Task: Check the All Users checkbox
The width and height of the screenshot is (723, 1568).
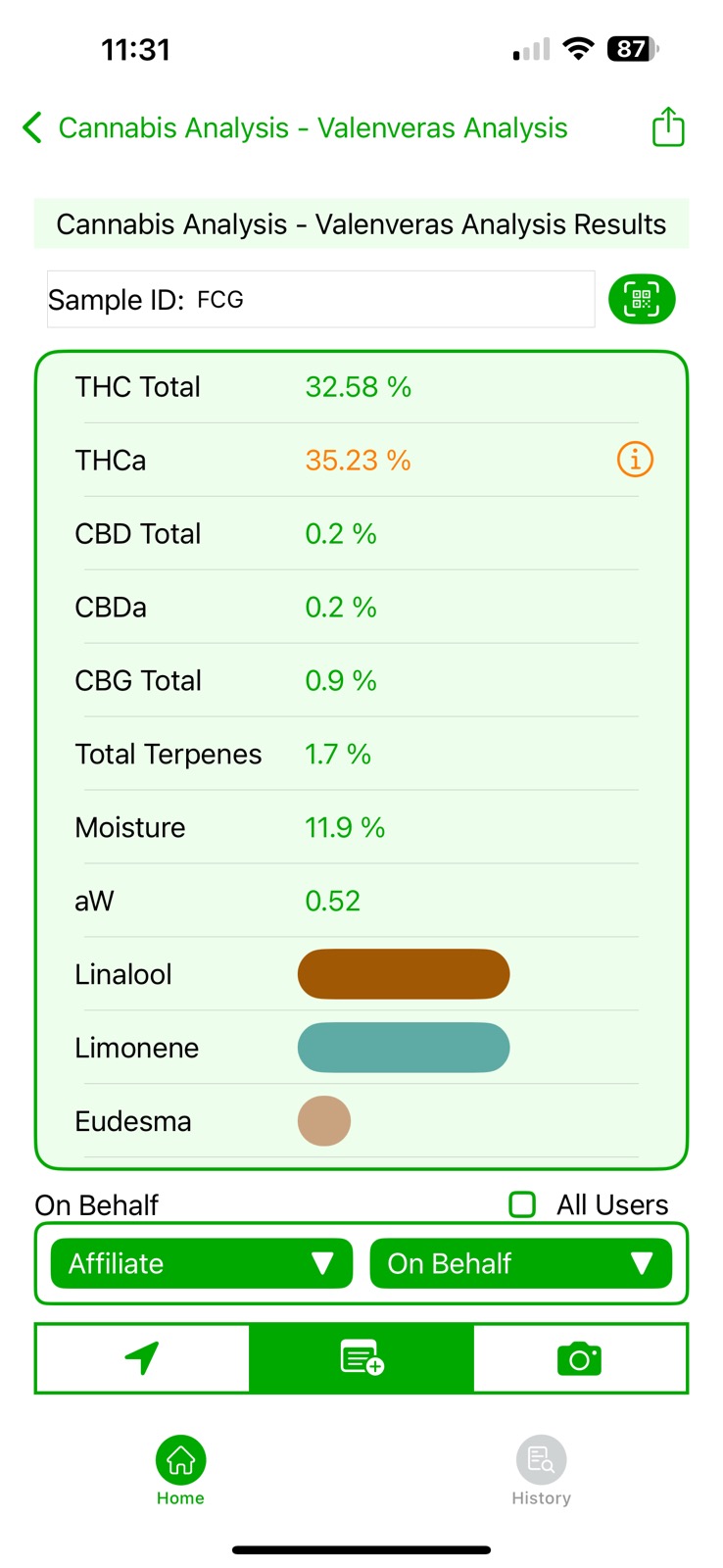Action: (x=522, y=1204)
